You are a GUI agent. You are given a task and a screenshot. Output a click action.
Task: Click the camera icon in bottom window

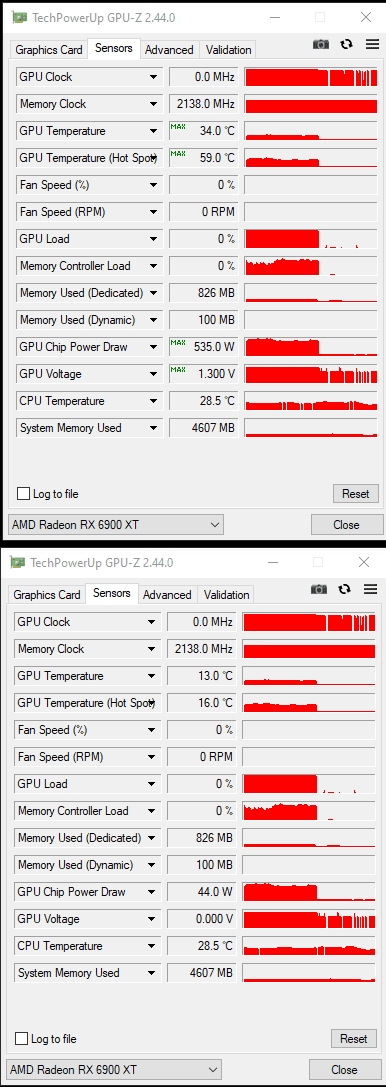[319, 589]
